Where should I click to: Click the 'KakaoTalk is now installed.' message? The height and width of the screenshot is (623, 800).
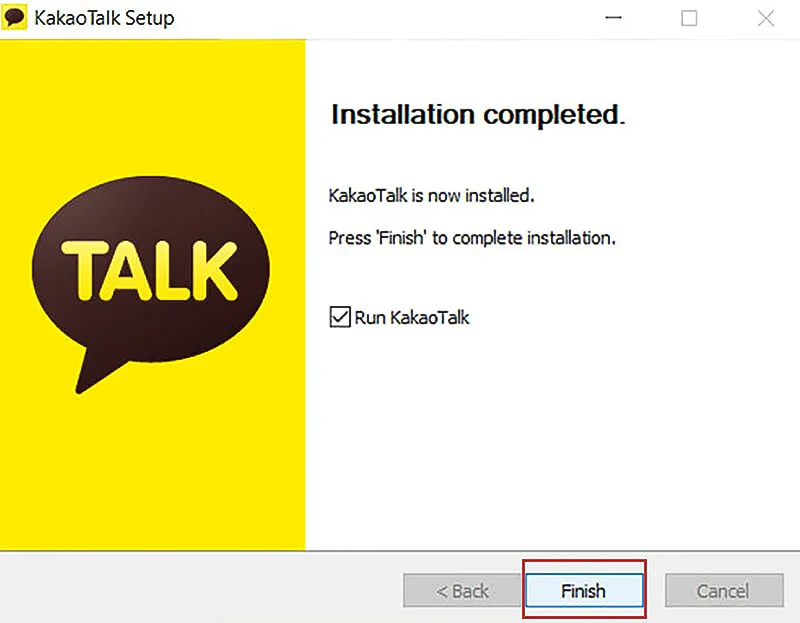point(431,196)
